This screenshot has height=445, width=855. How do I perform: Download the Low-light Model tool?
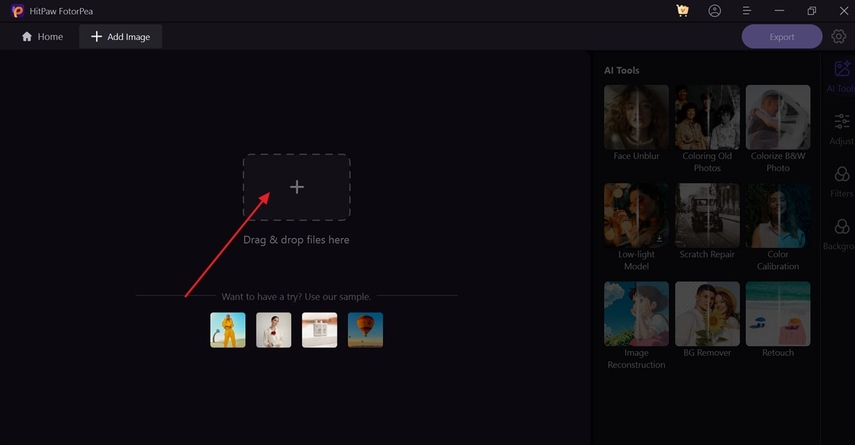pos(659,240)
